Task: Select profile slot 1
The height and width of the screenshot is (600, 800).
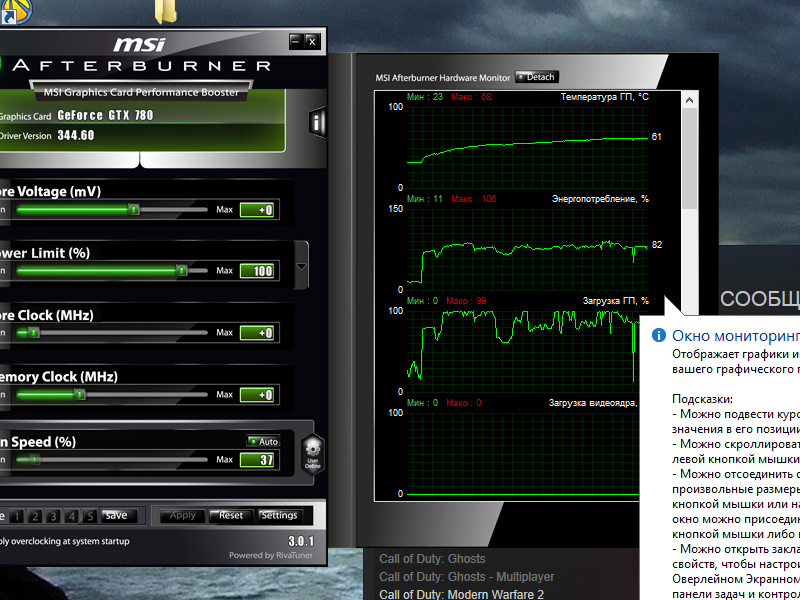Action: (16, 516)
